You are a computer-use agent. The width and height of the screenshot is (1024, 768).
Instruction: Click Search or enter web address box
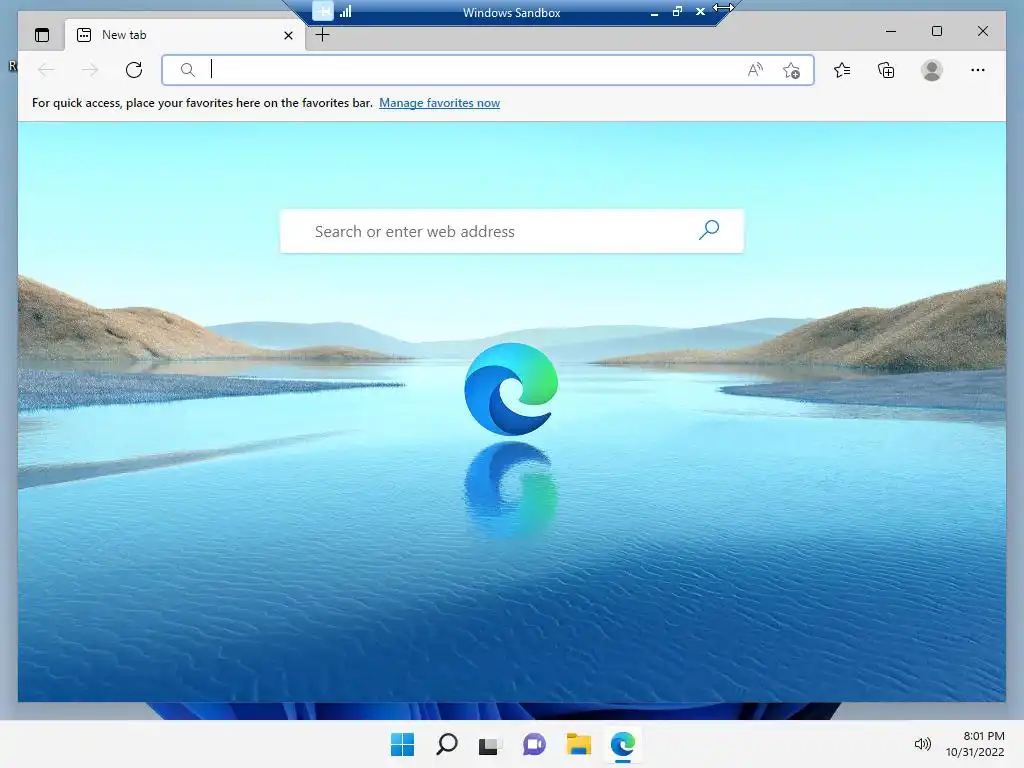(x=512, y=231)
